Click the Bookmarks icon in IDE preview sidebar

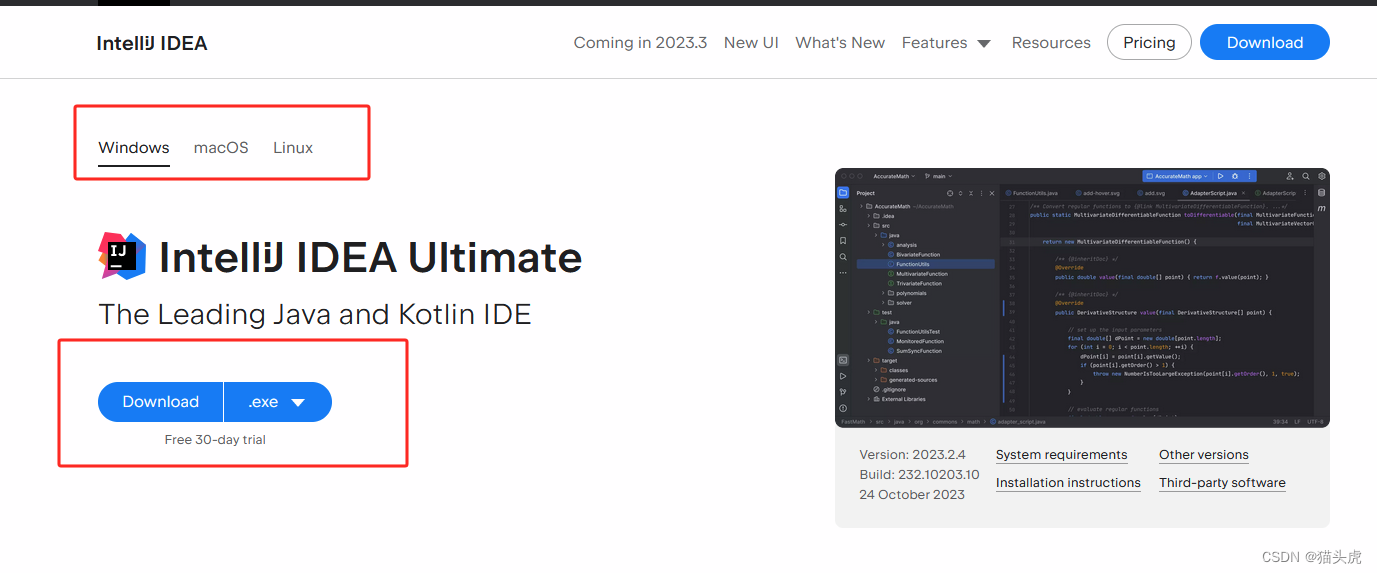[843, 241]
